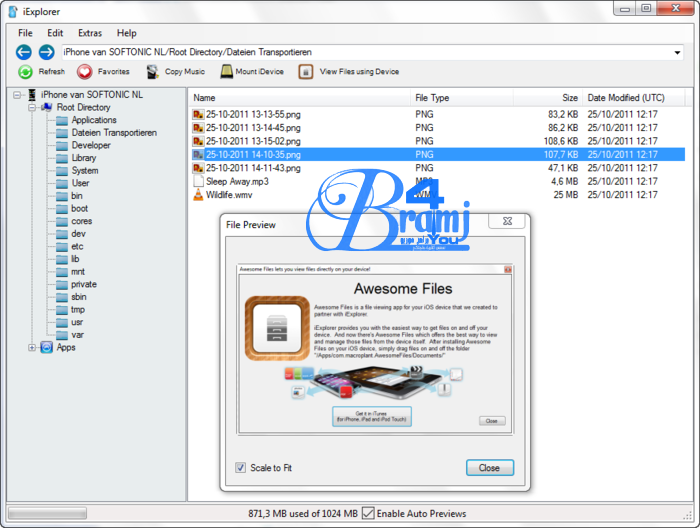Open Favorites heart icon

[x=84, y=72]
